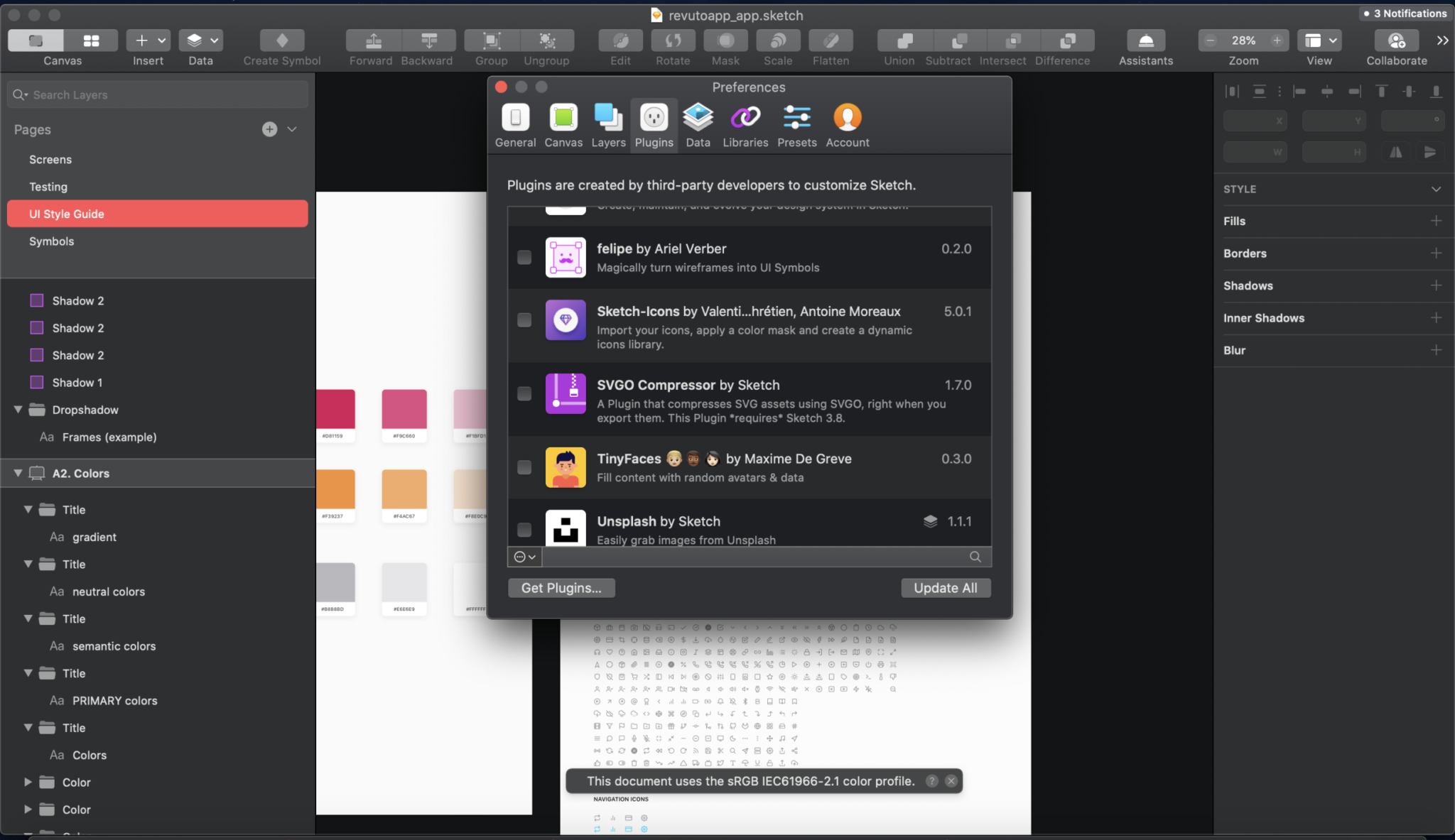Click the toolbar overflow double chevron
1455x840 pixels.
click(1442, 40)
